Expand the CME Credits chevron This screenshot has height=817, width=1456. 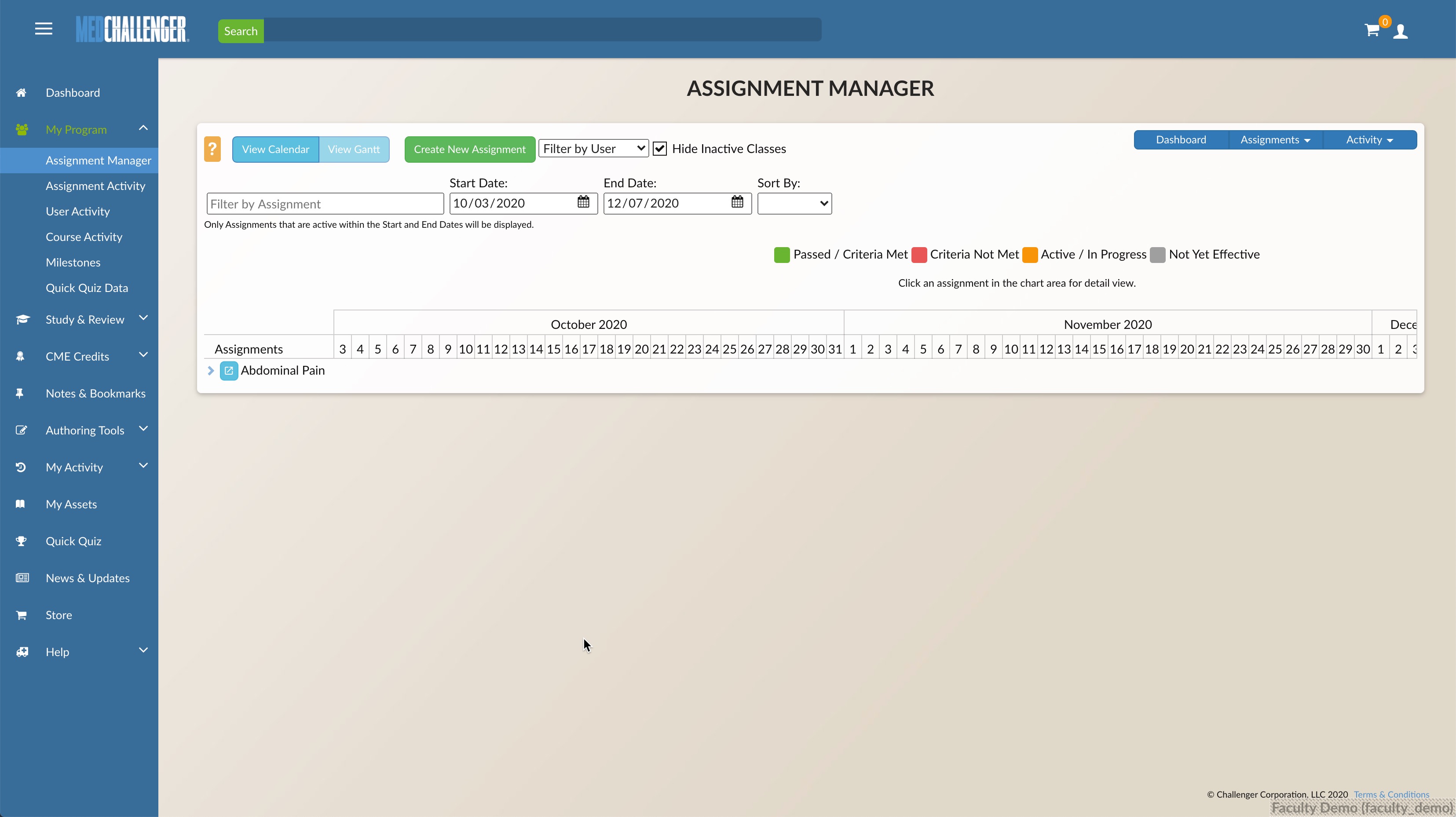tap(143, 355)
